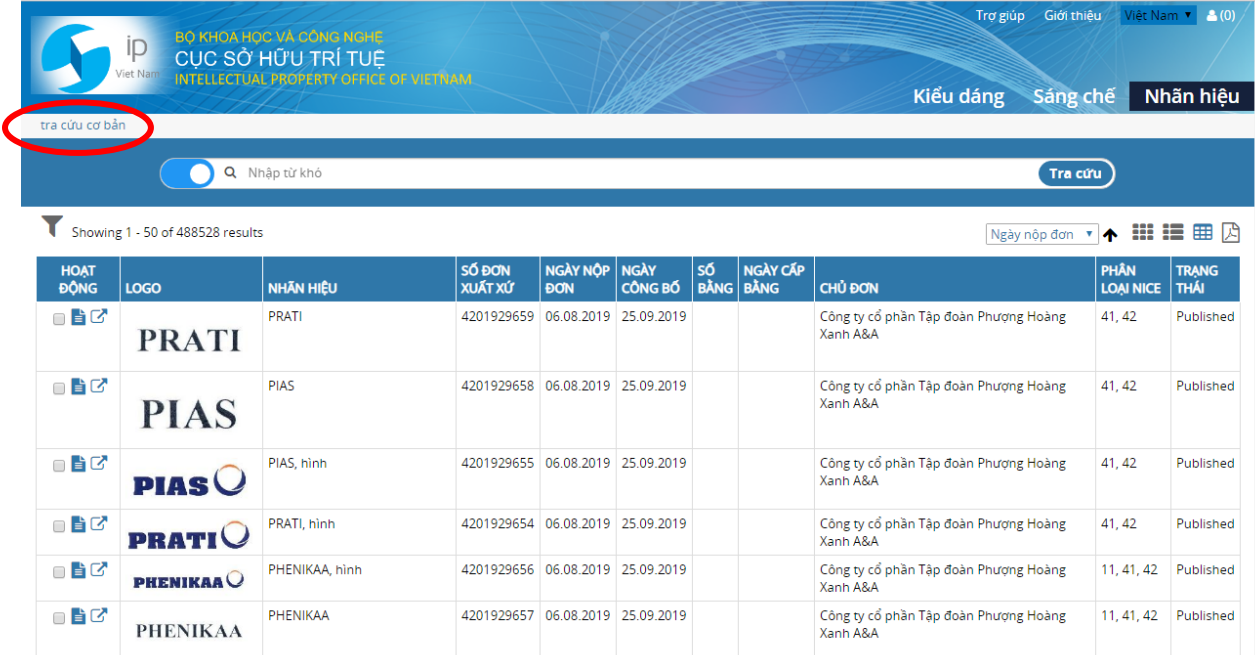Switch to table view icon
The width and height of the screenshot is (1255, 655).
pyautogui.click(x=1203, y=232)
